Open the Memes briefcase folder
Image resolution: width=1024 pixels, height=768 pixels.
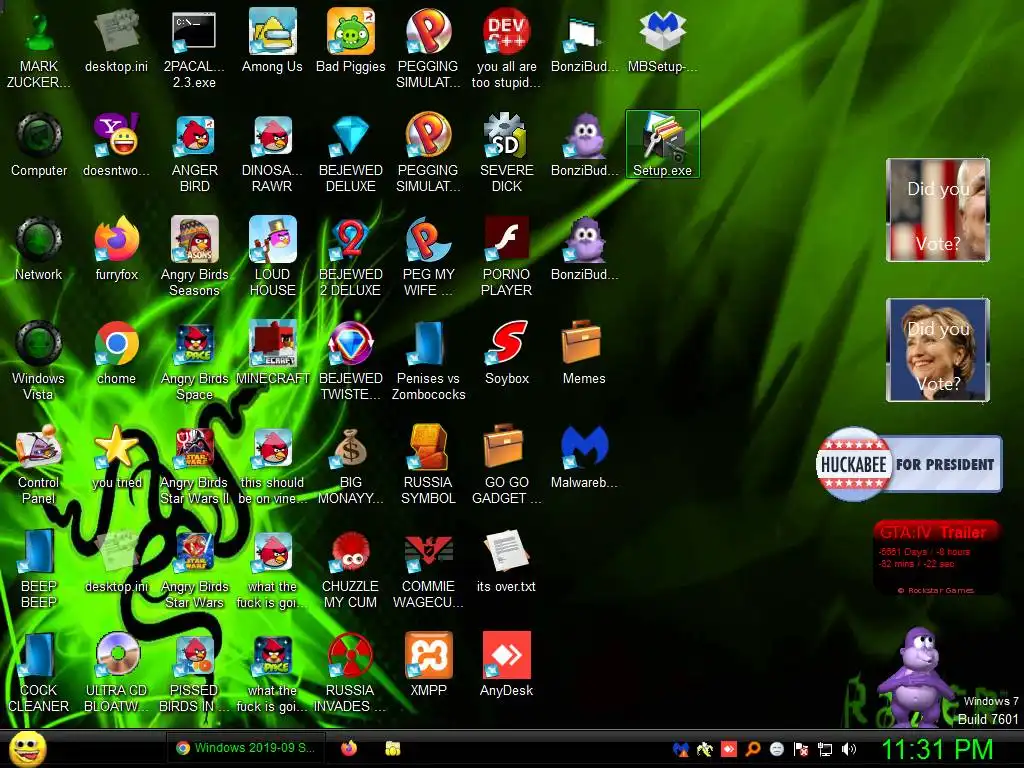click(x=584, y=352)
